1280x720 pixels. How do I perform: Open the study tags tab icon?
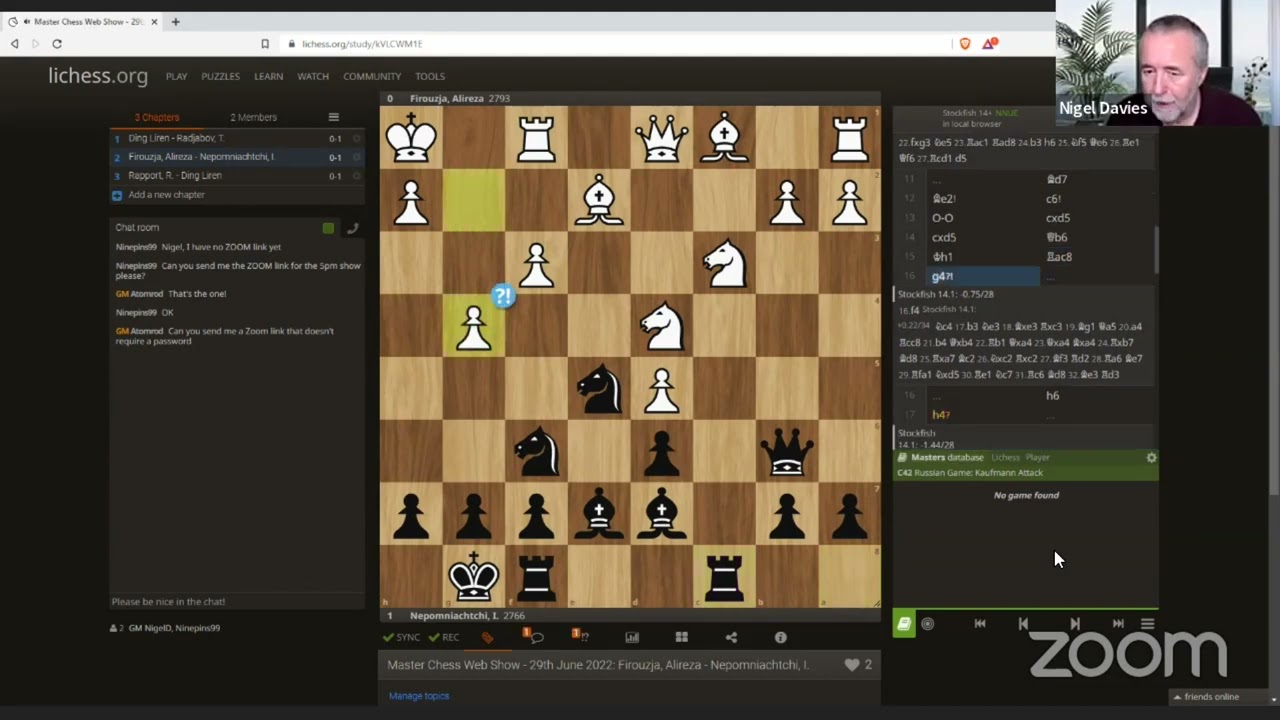click(x=487, y=637)
